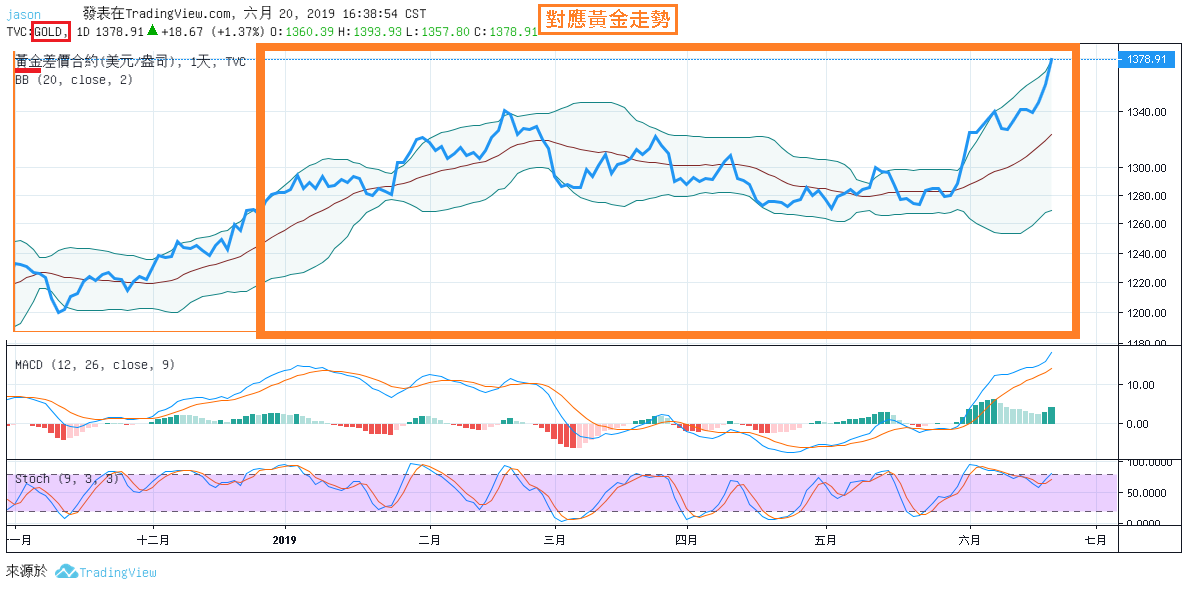This screenshot has width=1188, height=589.
Task: Click the 1240.00 price axis label
Action: 1144,255
